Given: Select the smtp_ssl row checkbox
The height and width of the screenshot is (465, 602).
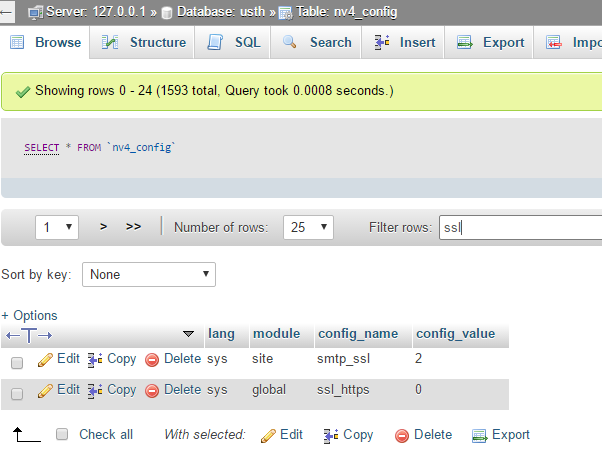Looking at the screenshot, I should point(17,362).
